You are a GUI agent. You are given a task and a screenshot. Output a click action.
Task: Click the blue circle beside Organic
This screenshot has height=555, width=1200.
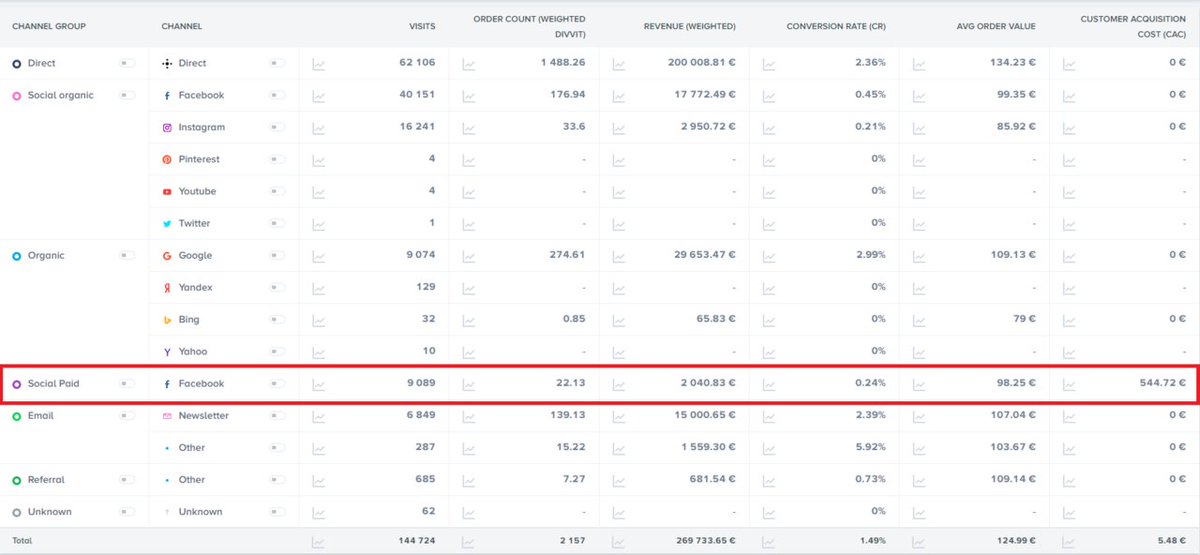[17, 256]
